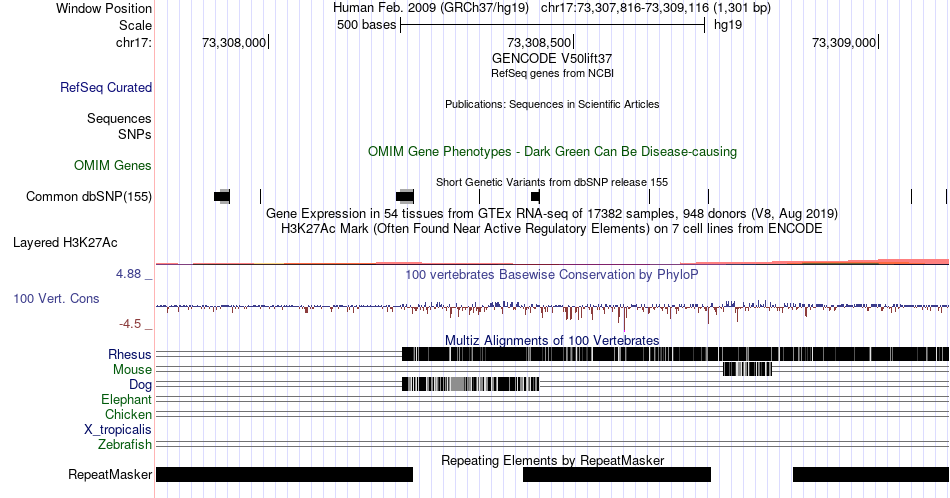Screen dimensions: 950x498
Task: Click the Rhesus alignment block
Action: pyautogui.click(x=676, y=354)
